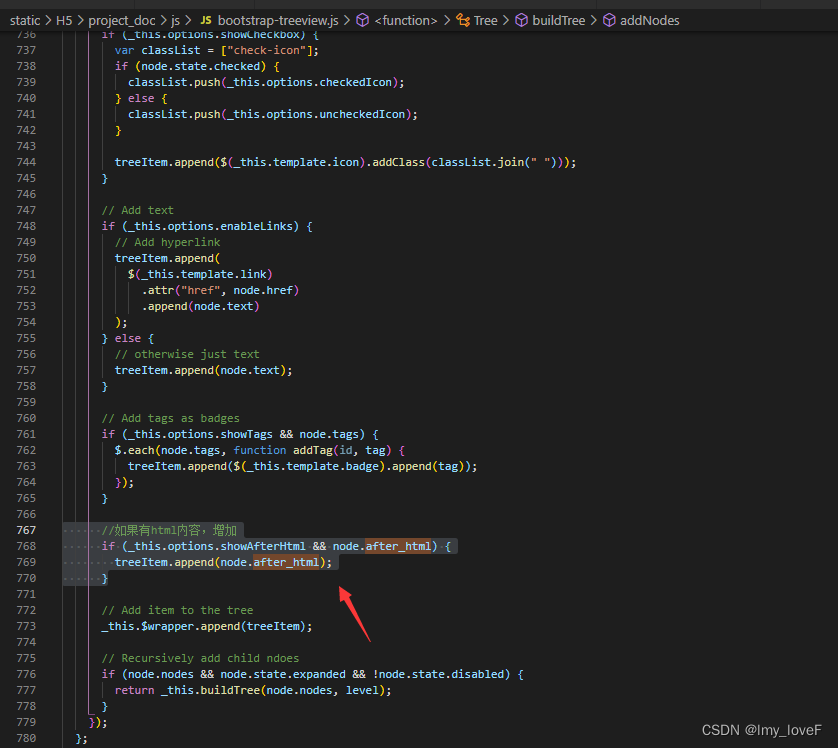838x748 pixels.
Task: Click 'showTags' on line 761
Action: coord(246,434)
